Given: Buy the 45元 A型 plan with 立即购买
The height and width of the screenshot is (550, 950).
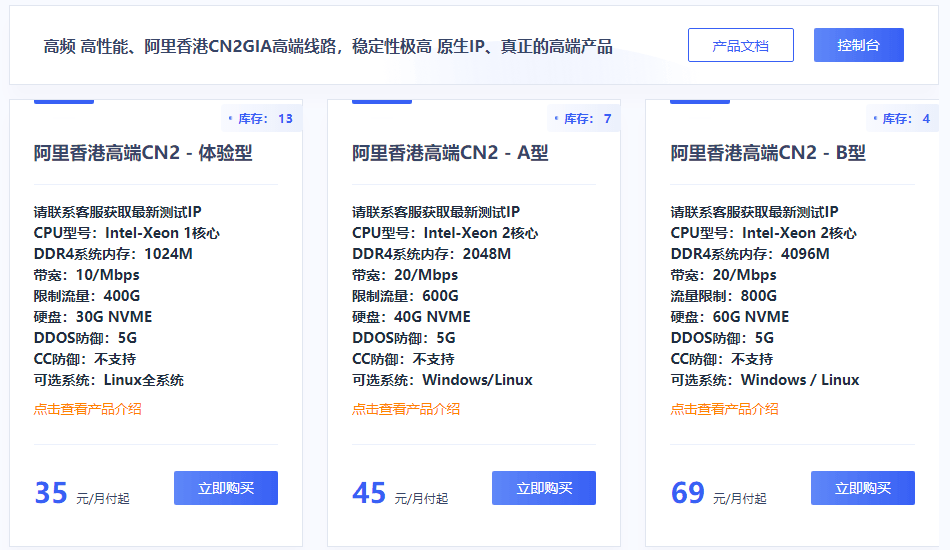Looking at the screenshot, I should click(x=543, y=488).
